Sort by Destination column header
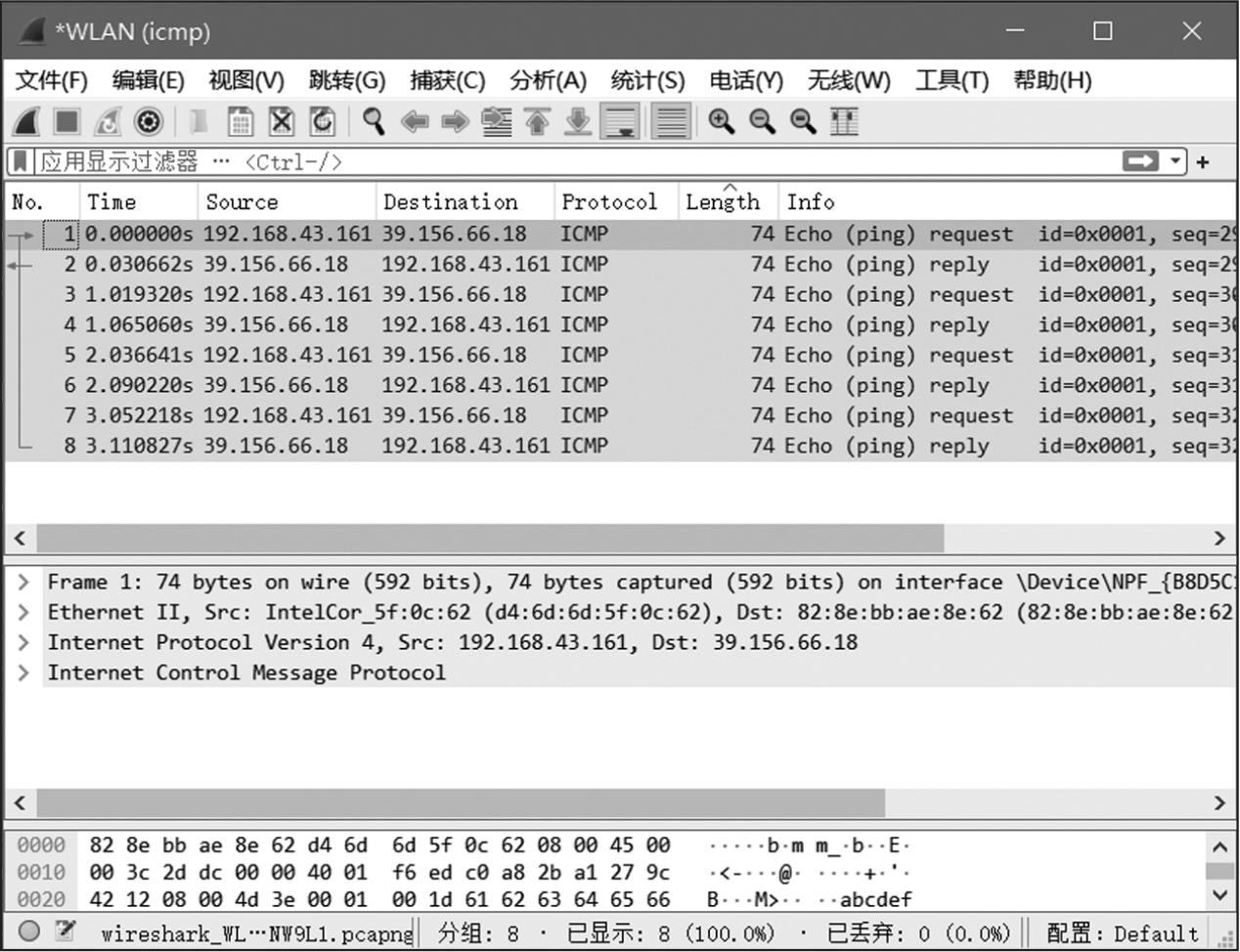Screen dimensions: 1240x952 pyautogui.click(x=465, y=201)
